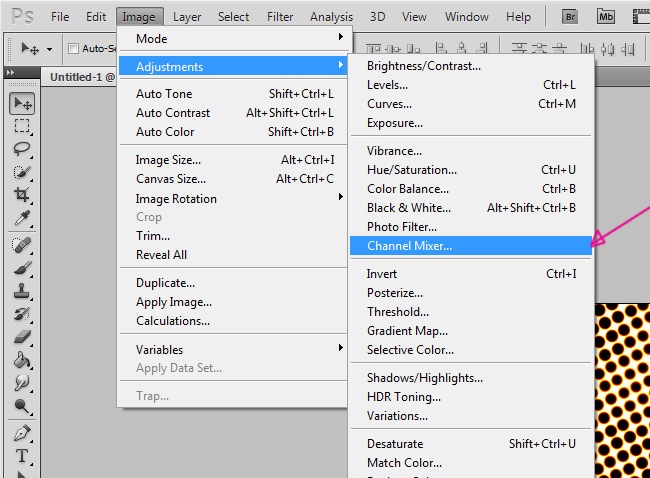This screenshot has height=478, width=650.
Task: Select the Crop tool
Action: coord(22,195)
